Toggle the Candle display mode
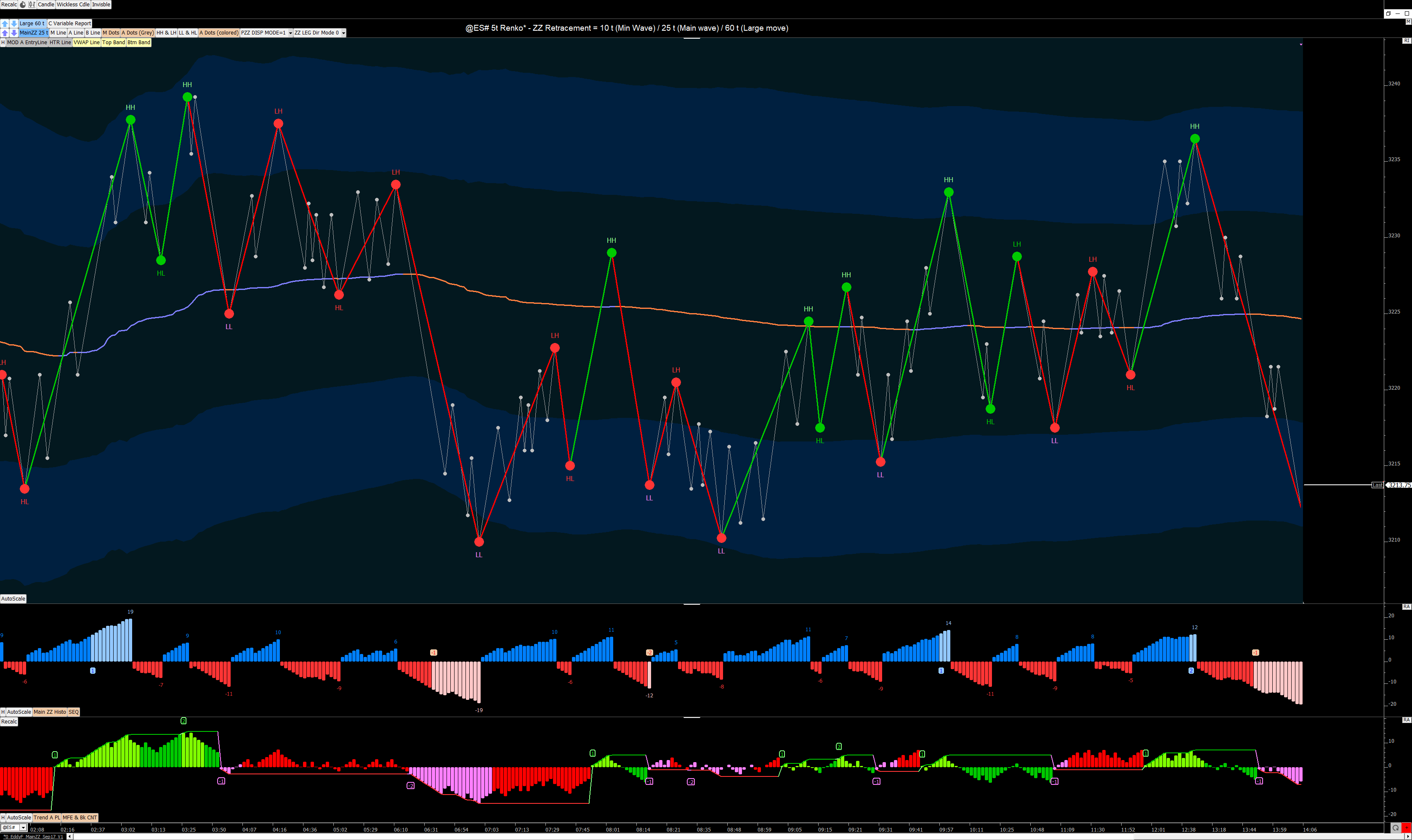The image size is (1412, 840). coord(46,5)
